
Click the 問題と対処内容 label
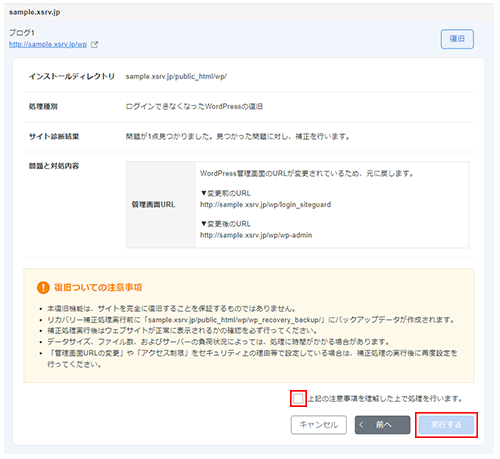[x=54, y=166]
